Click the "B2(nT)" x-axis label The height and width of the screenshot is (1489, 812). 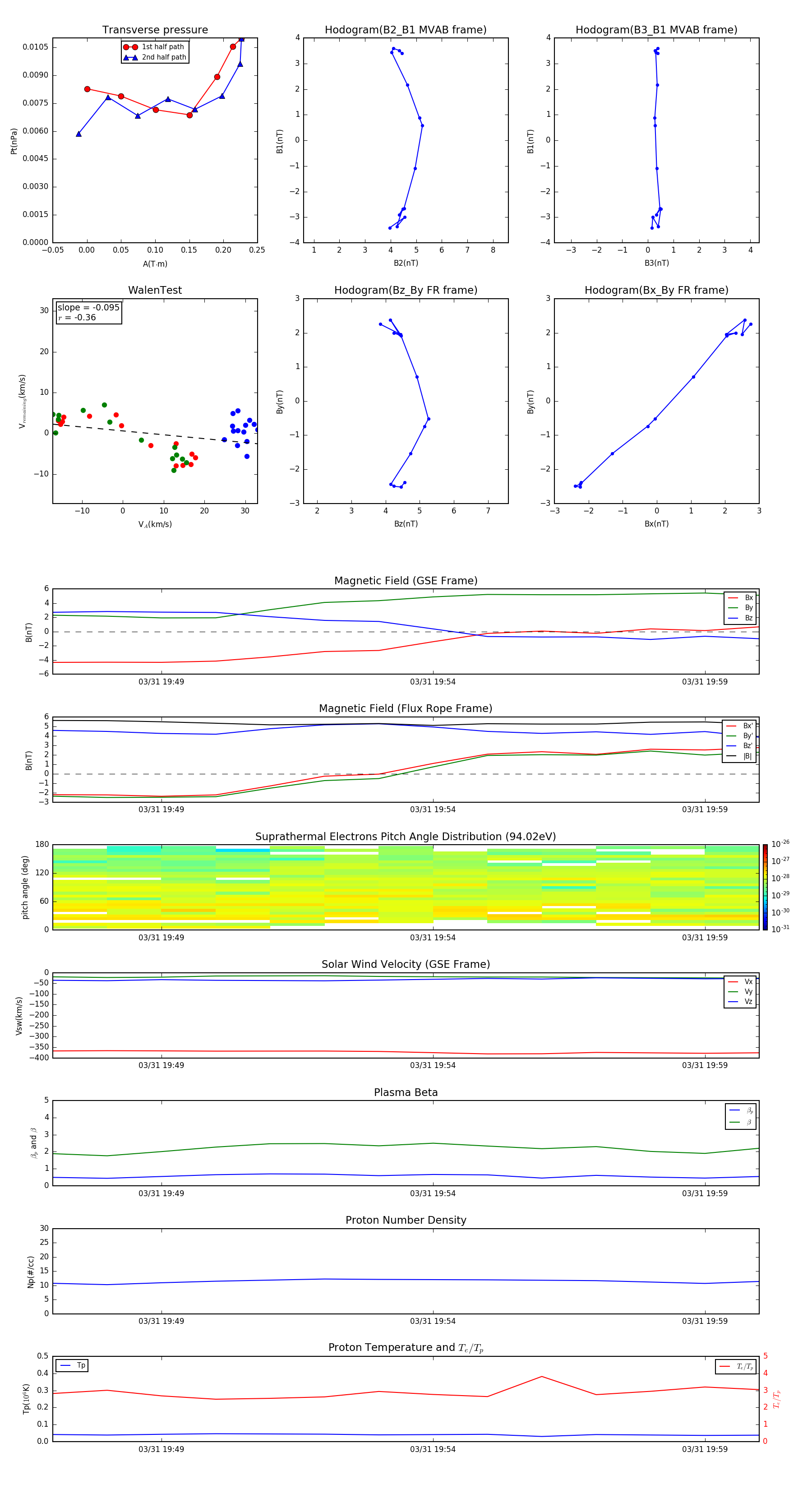pos(406,264)
